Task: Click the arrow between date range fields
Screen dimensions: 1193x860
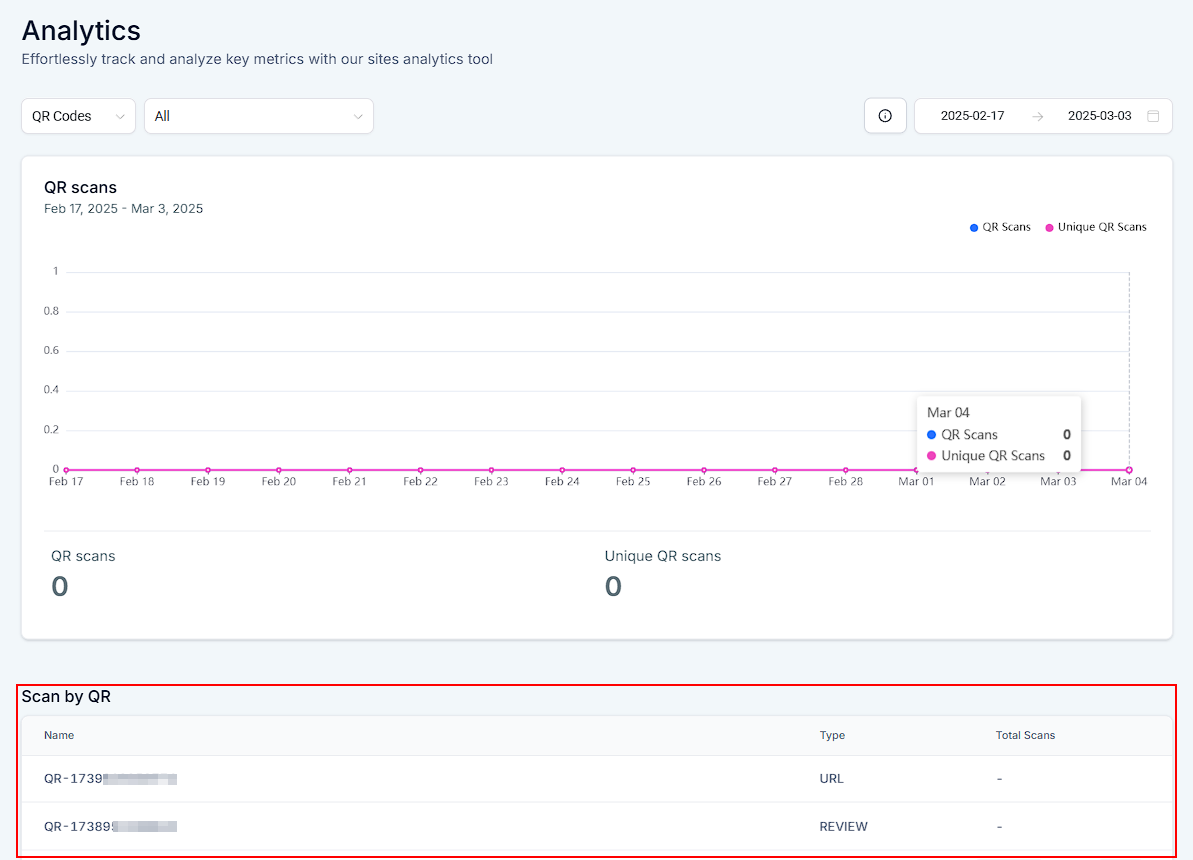Action: click(x=1038, y=116)
